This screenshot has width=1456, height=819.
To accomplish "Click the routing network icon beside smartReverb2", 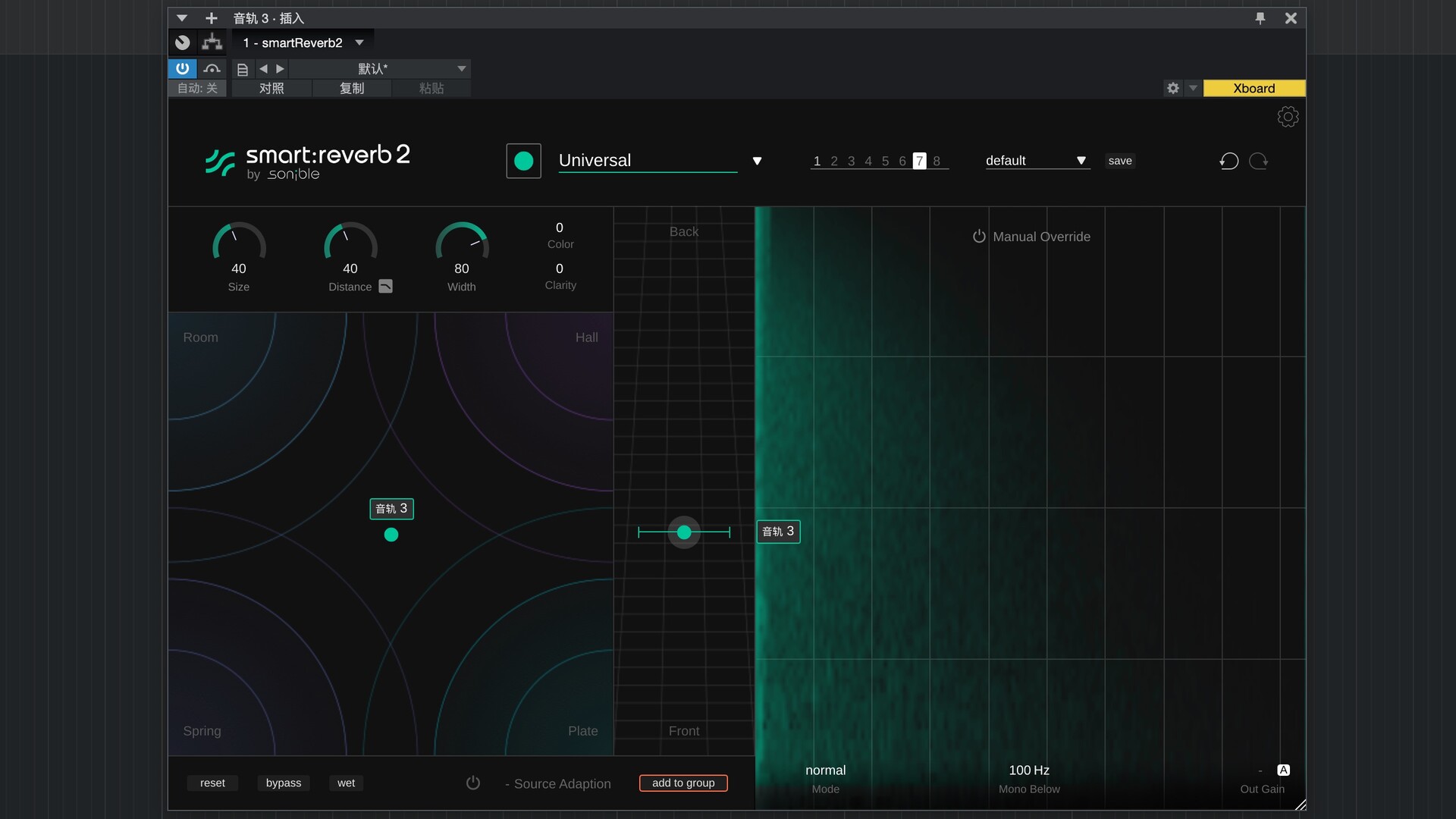I will pyautogui.click(x=212, y=42).
